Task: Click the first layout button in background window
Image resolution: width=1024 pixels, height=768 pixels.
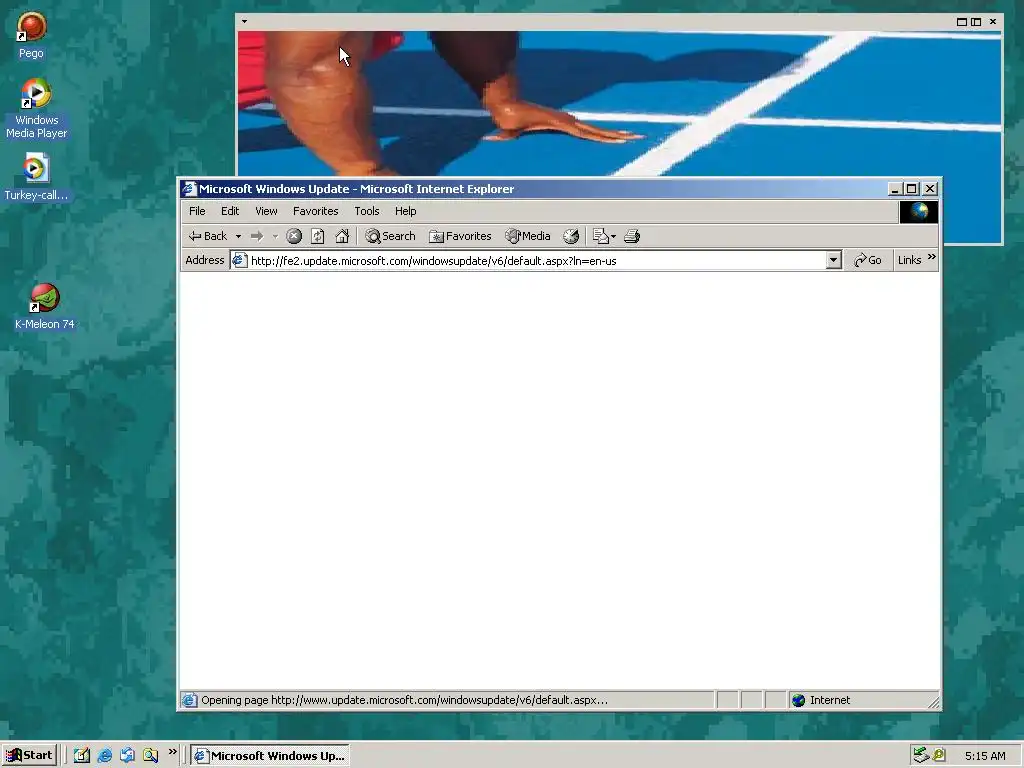Action: click(962, 22)
